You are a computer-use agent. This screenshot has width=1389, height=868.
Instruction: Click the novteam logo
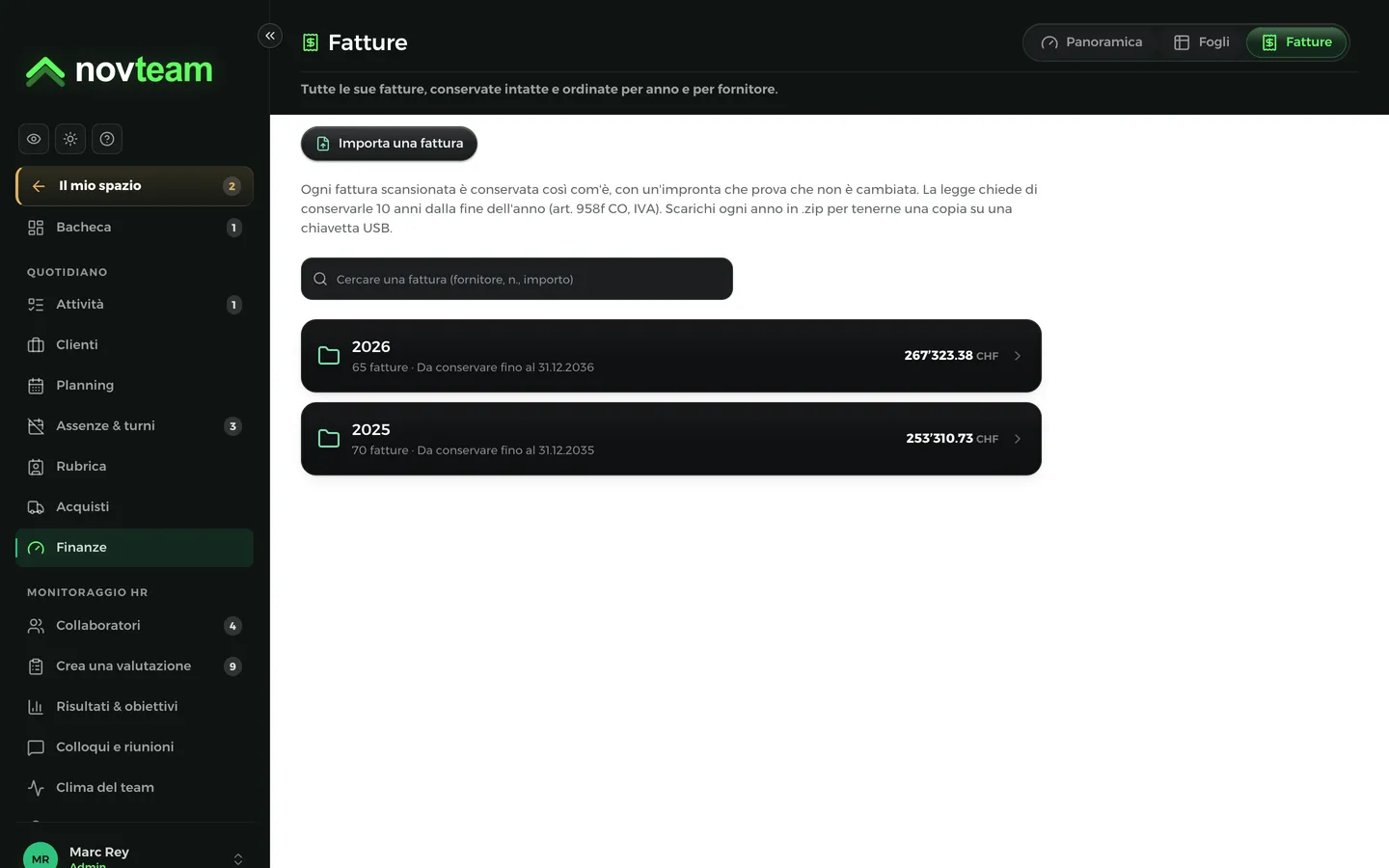pyautogui.click(x=119, y=70)
